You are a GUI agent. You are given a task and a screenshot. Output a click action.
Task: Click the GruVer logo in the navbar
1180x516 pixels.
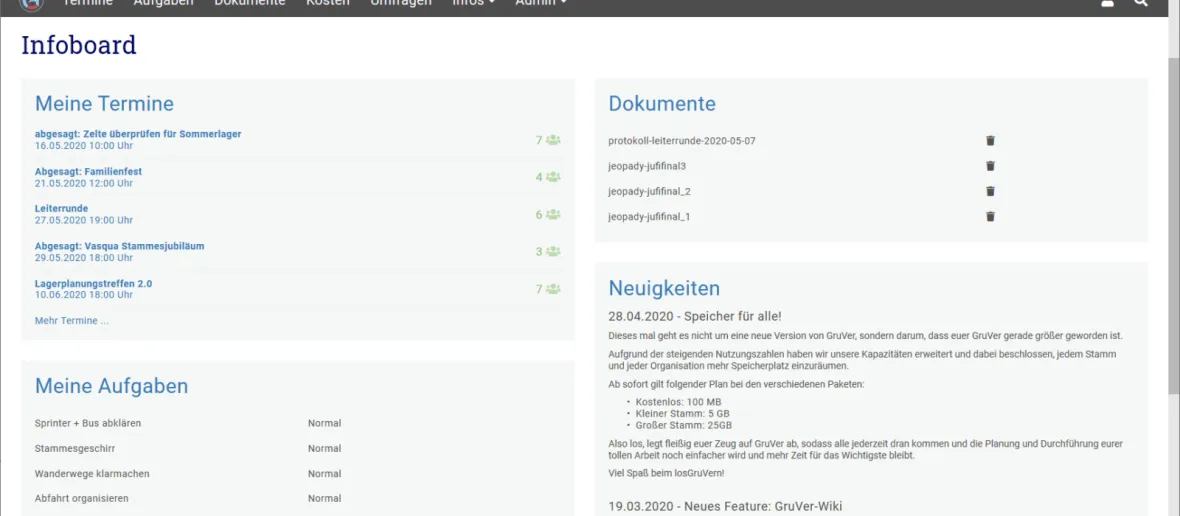coord(31,4)
